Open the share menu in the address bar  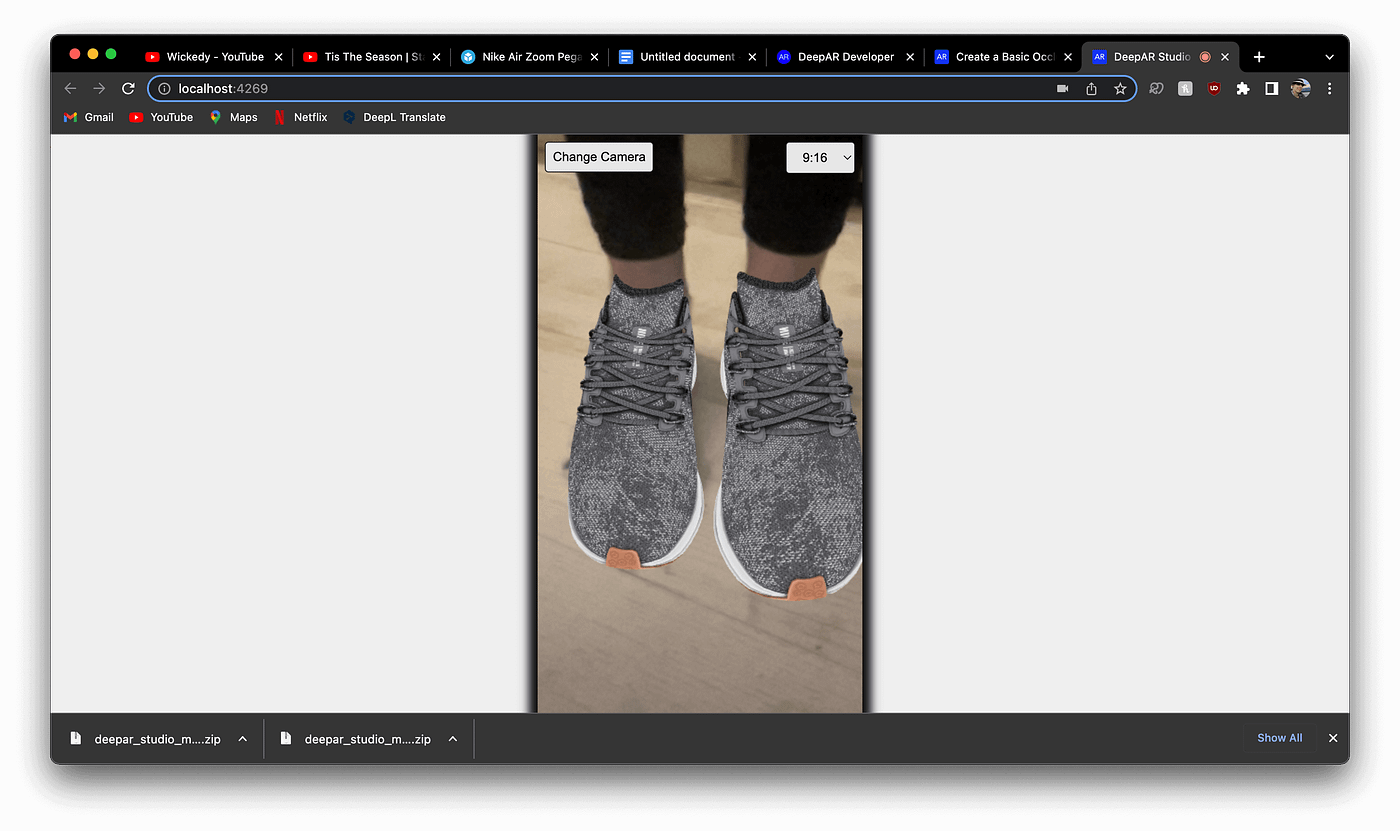point(1090,88)
